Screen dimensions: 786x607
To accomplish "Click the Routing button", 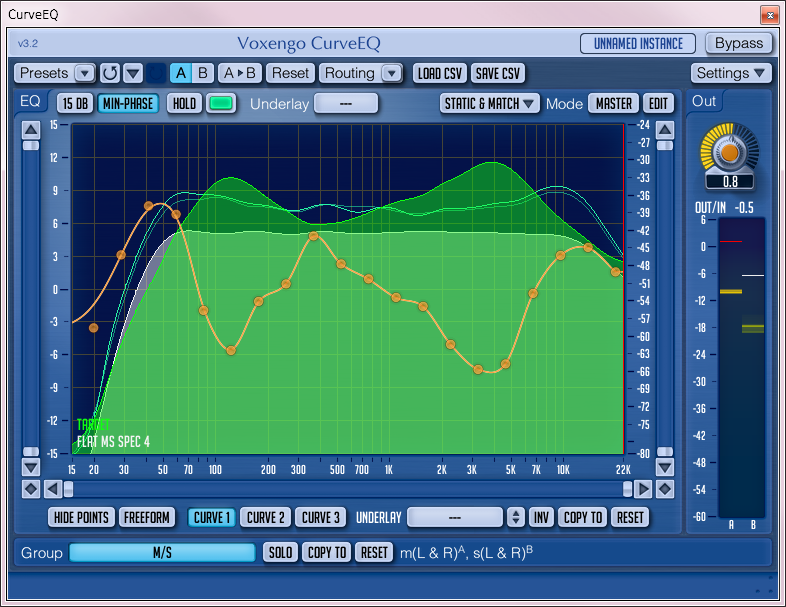I will point(350,73).
